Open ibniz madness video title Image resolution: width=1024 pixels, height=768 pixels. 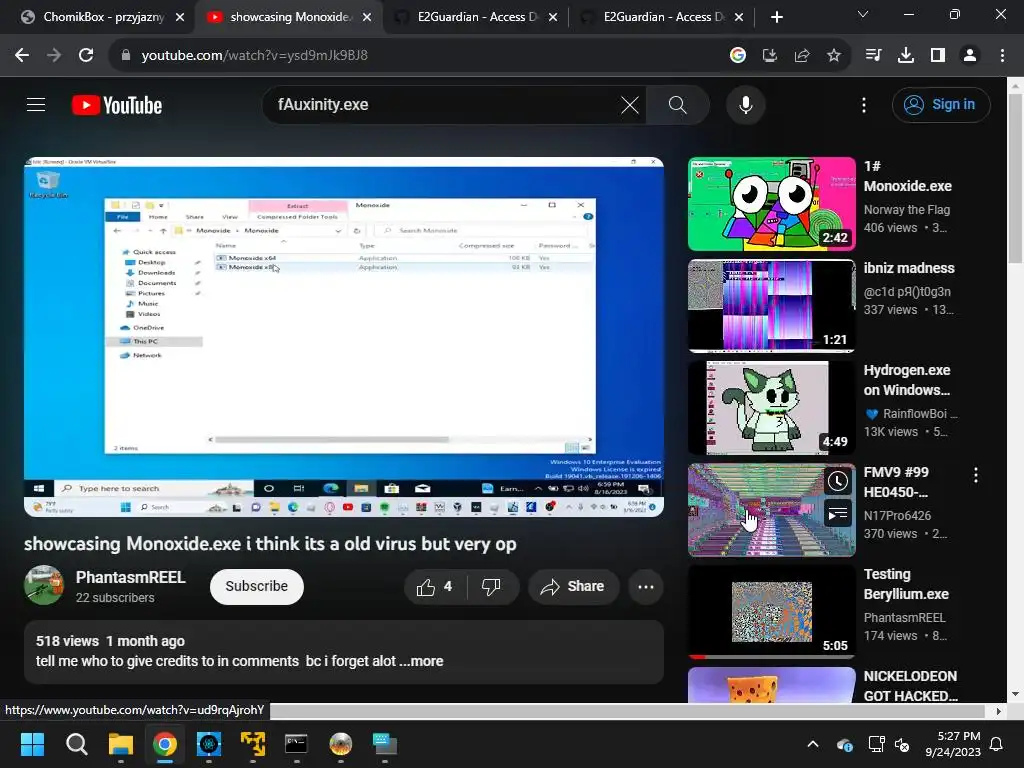[x=908, y=268]
